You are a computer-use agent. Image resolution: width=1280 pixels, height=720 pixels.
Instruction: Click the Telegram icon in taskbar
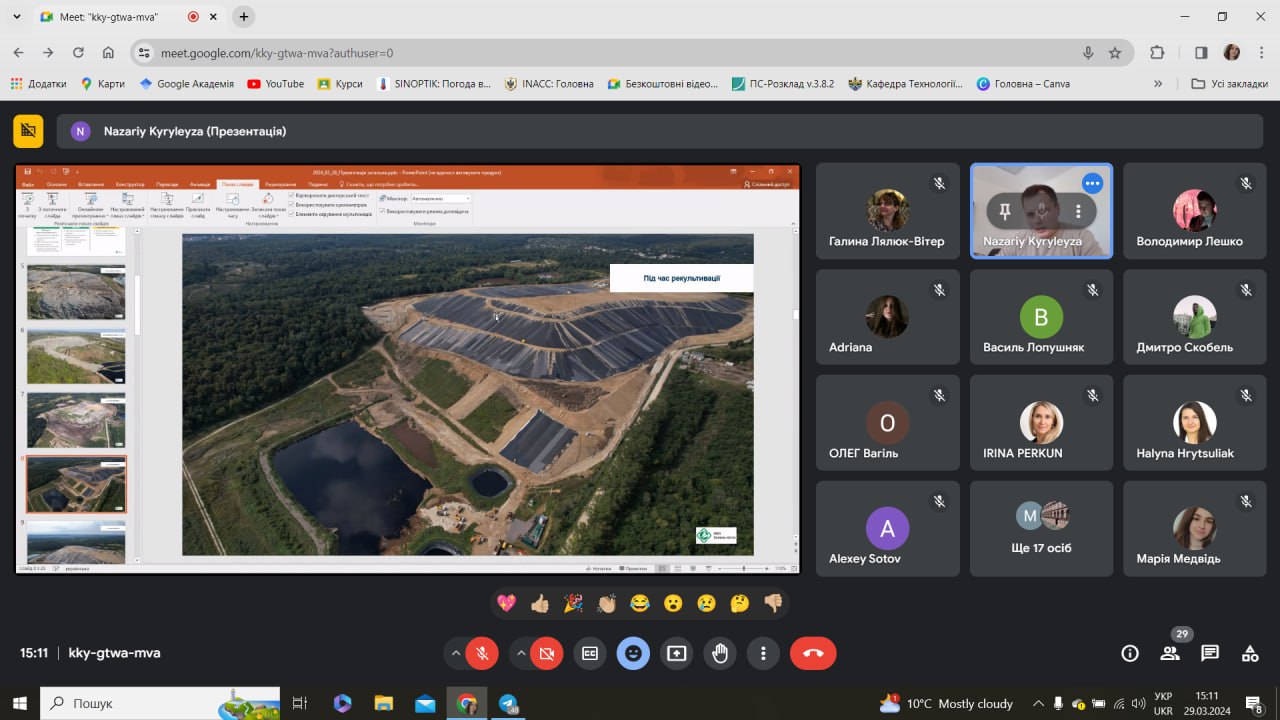click(x=508, y=704)
